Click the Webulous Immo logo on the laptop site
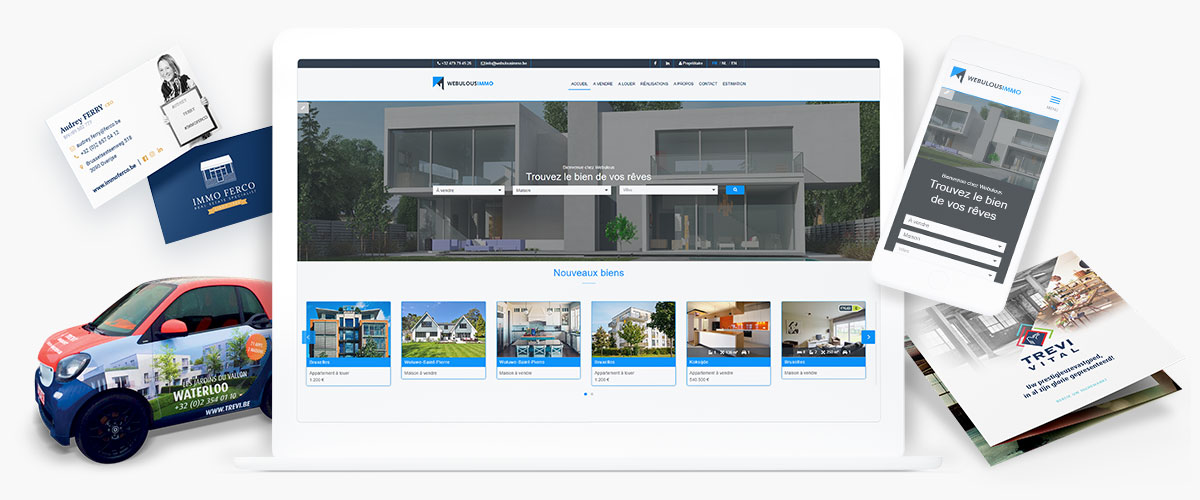 (x=463, y=83)
